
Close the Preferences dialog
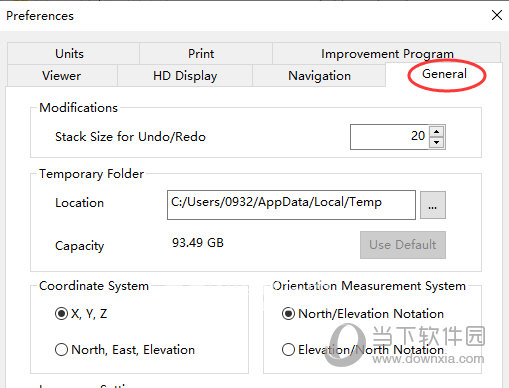point(497,15)
